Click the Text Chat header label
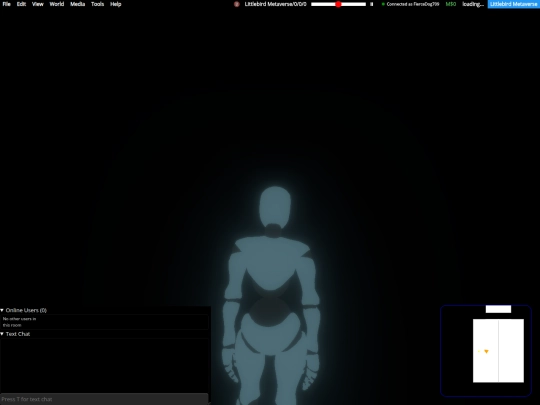Screen dimensions: 540x405 coord(18,334)
